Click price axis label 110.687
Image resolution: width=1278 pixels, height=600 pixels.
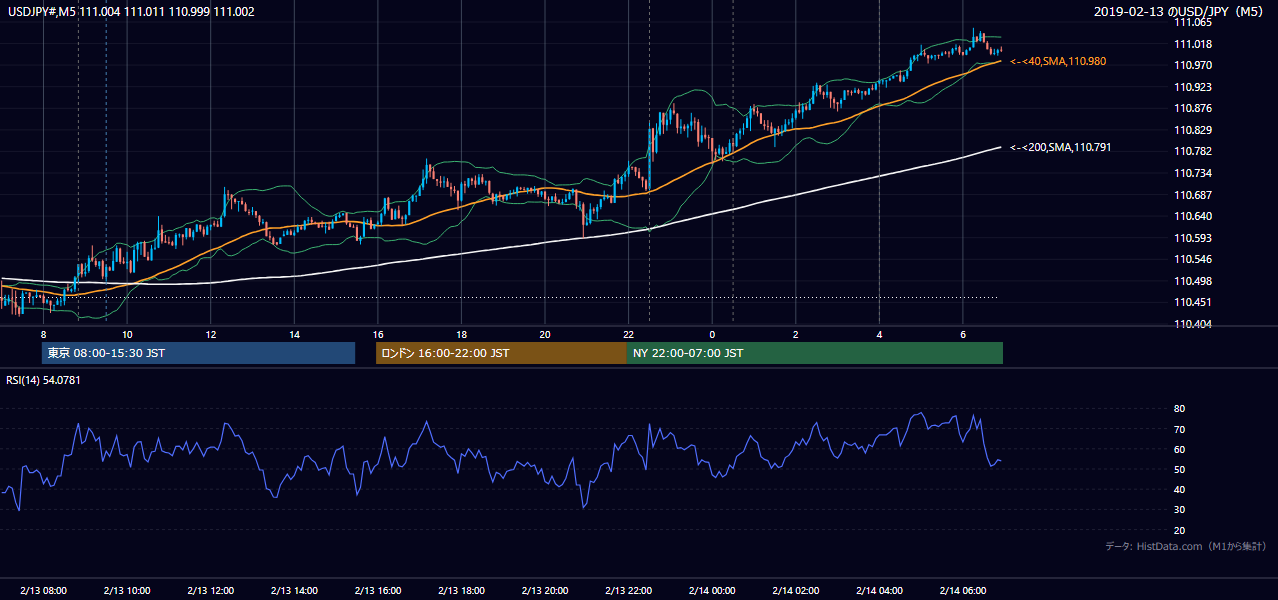[x=1192, y=195]
